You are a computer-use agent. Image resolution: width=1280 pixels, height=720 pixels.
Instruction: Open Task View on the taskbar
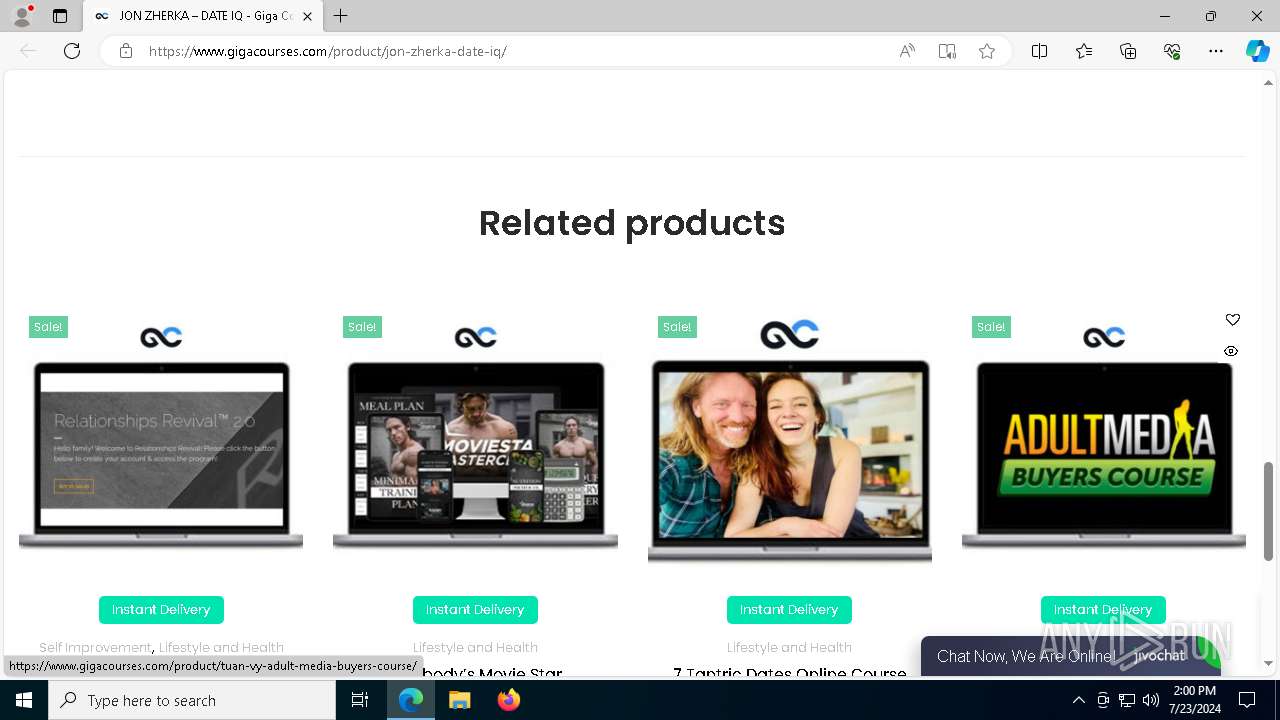[360, 700]
